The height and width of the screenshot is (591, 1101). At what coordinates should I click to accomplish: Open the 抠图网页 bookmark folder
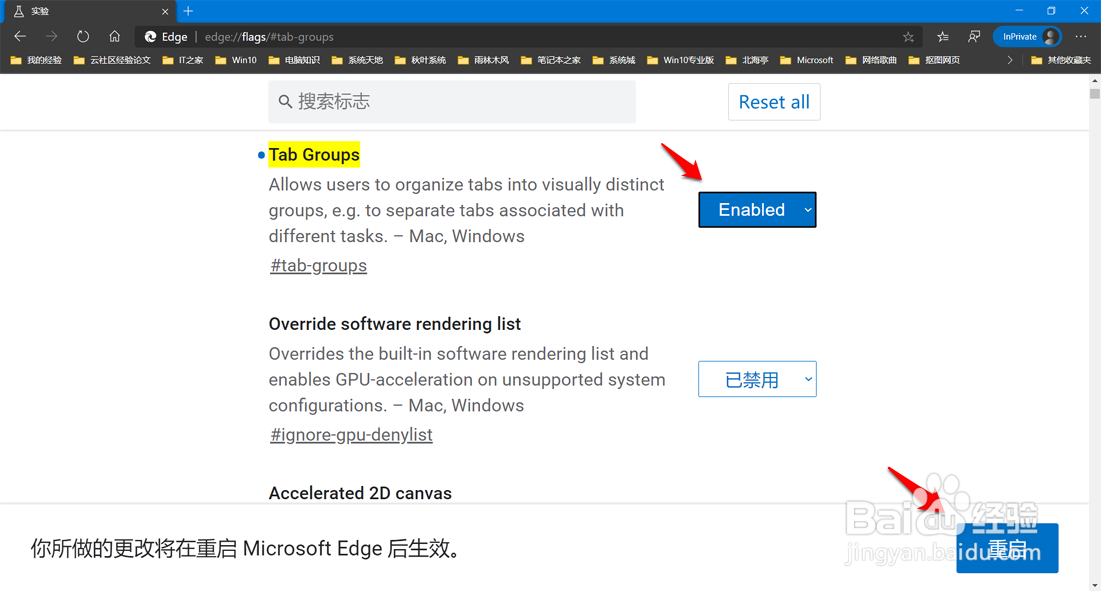pyautogui.click(x=935, y=60)
